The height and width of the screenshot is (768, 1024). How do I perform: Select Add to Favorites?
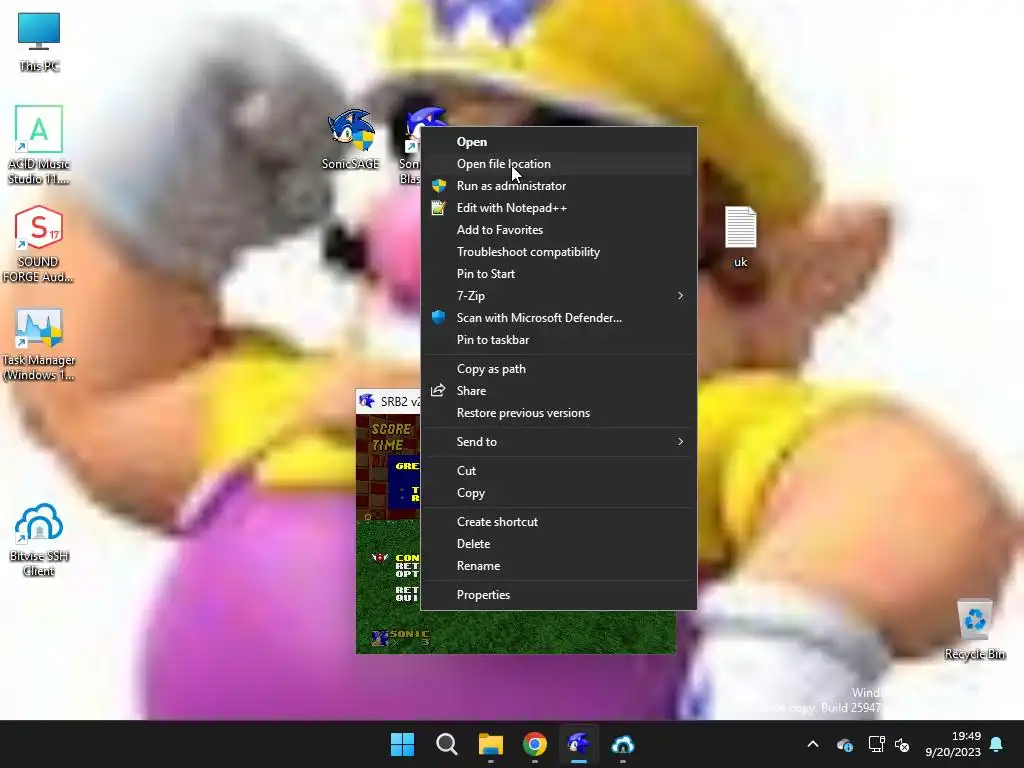point(558,230)
